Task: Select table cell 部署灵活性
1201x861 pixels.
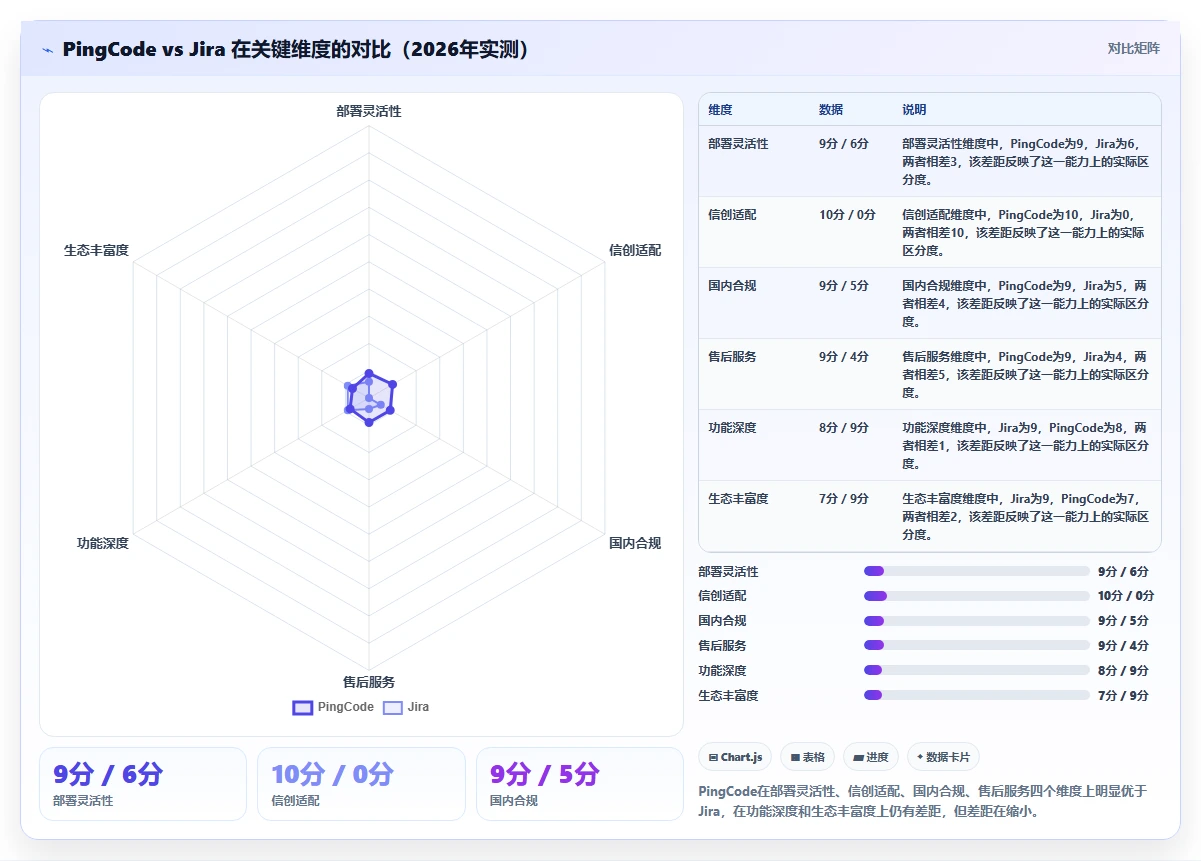Action: [738, 144]
